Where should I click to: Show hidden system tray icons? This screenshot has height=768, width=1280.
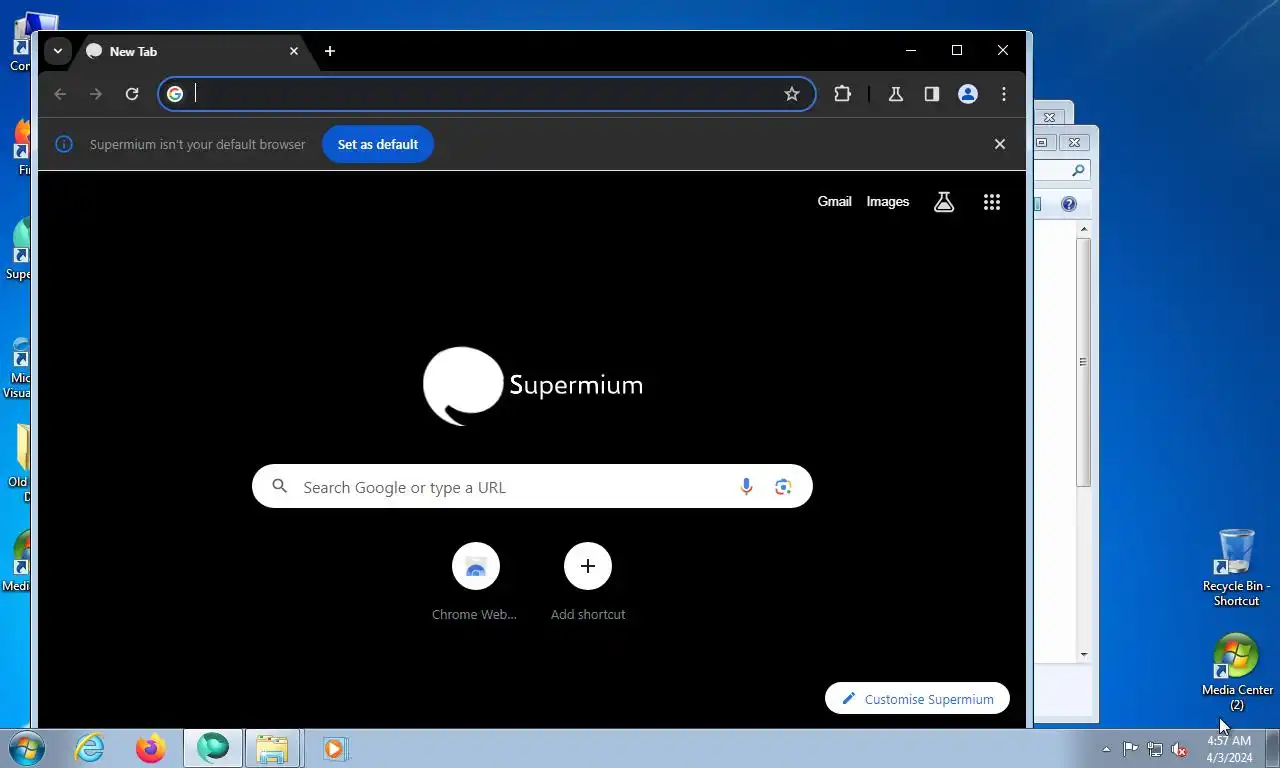click(1106, 749)
